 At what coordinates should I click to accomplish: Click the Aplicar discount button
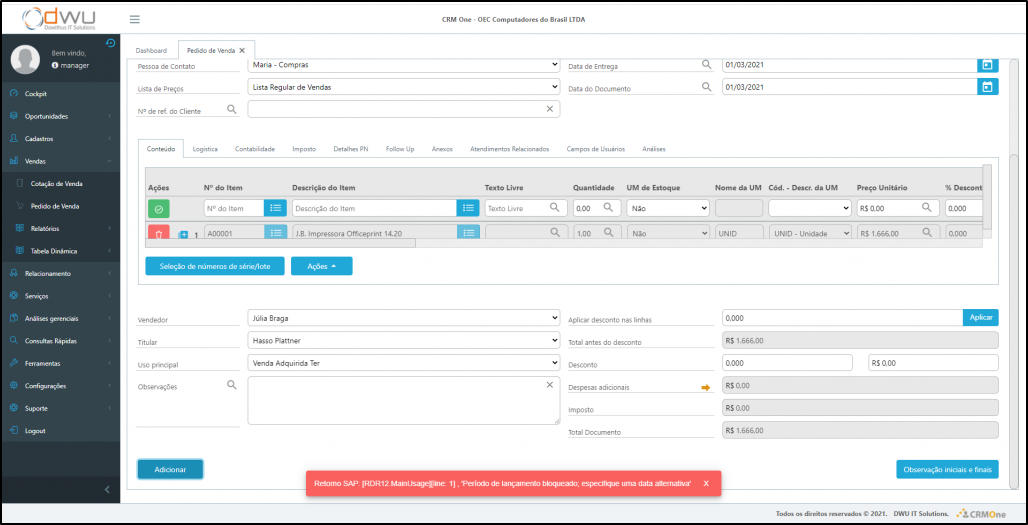[x=980, y=317]
